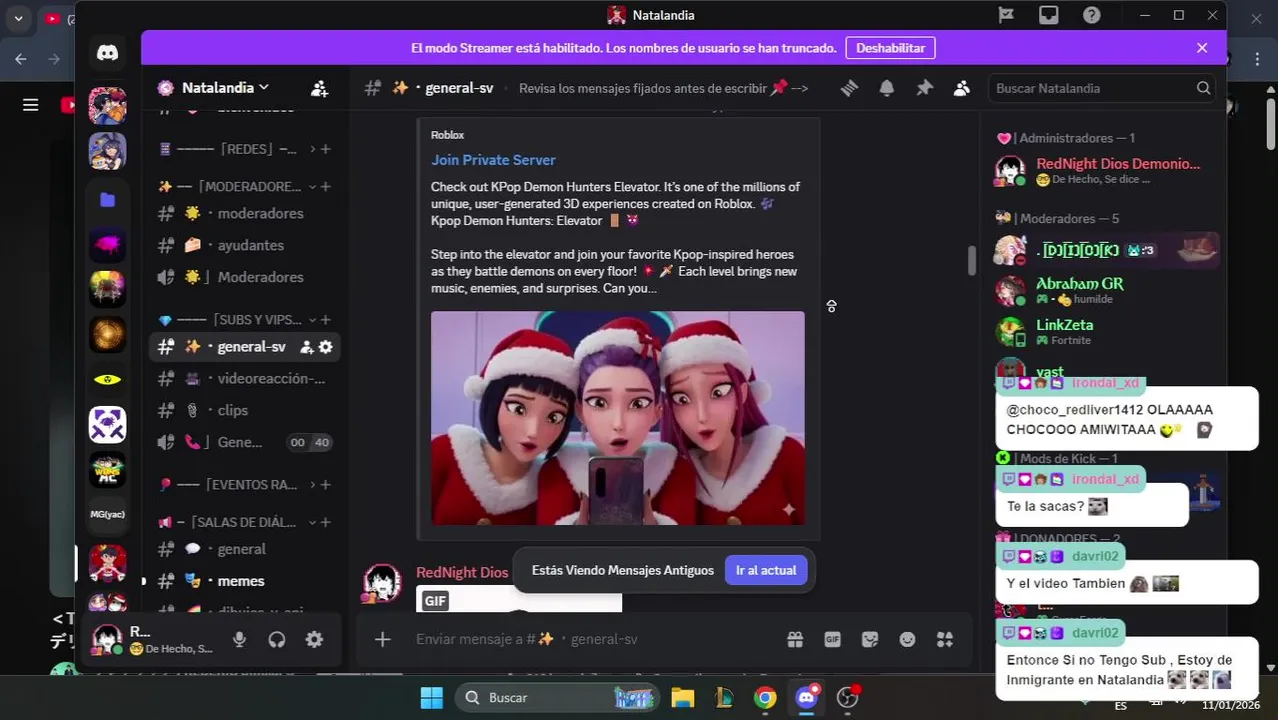Open the flag icon in the title bar

[1006, 15]
